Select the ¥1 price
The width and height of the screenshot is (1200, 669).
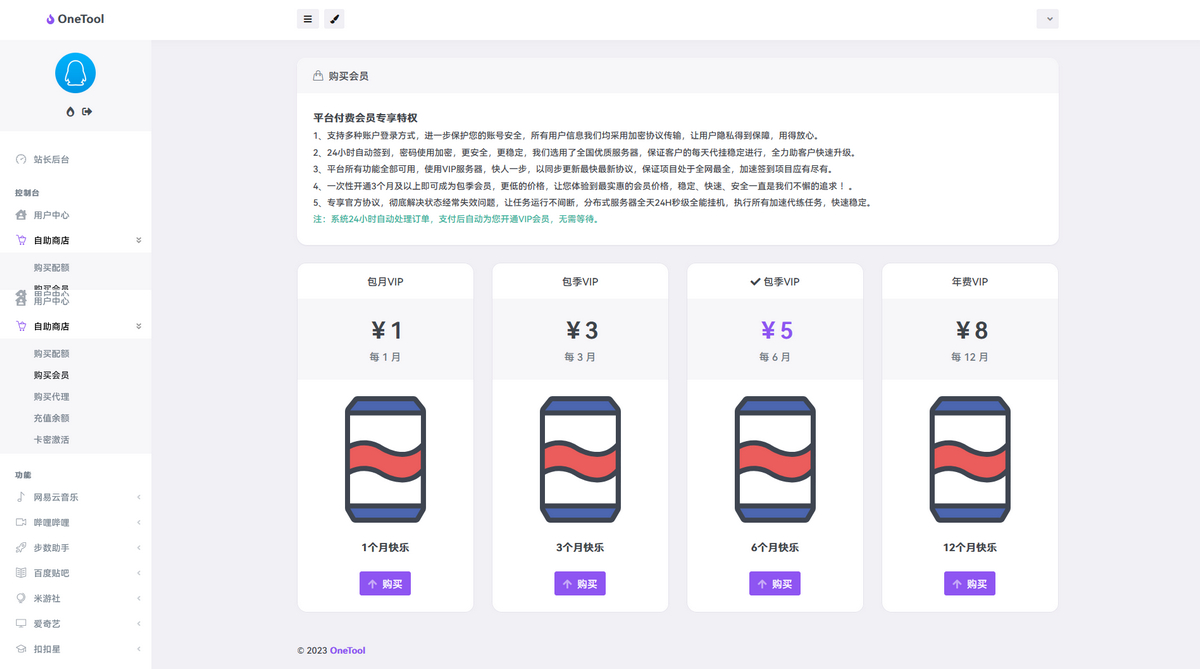pos(385,331)
